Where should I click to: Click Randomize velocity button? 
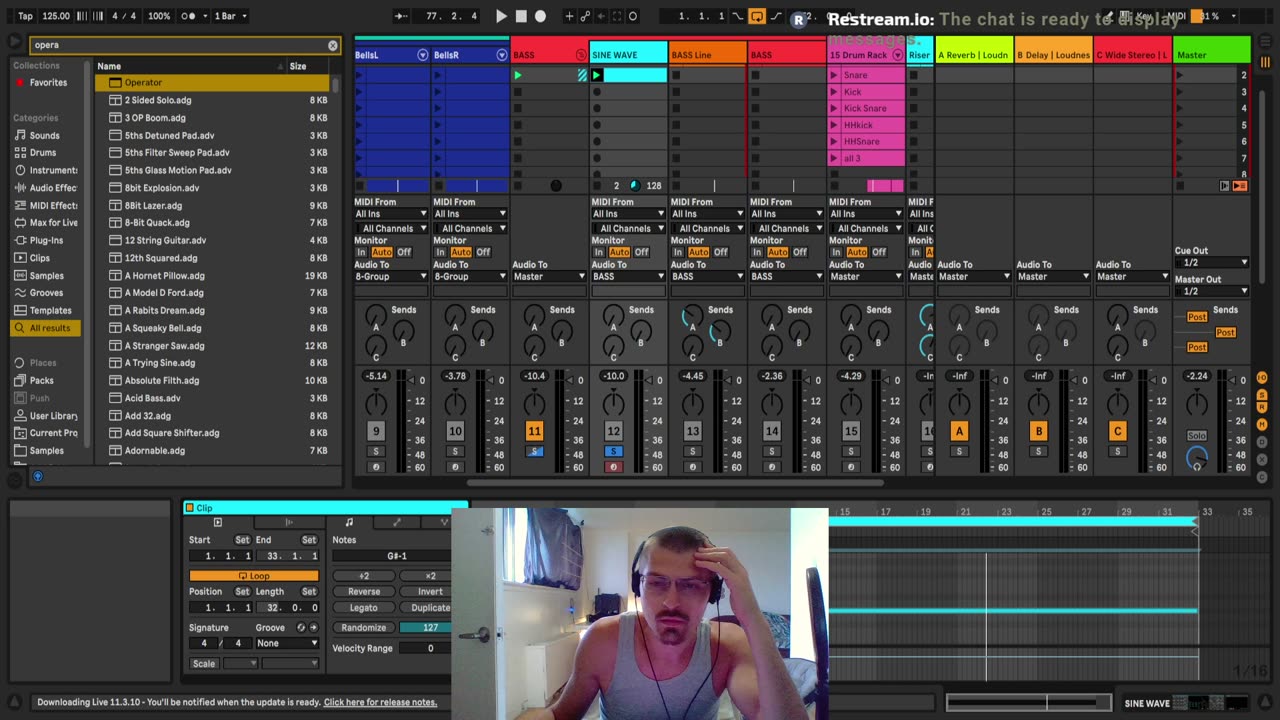point(364,628)
